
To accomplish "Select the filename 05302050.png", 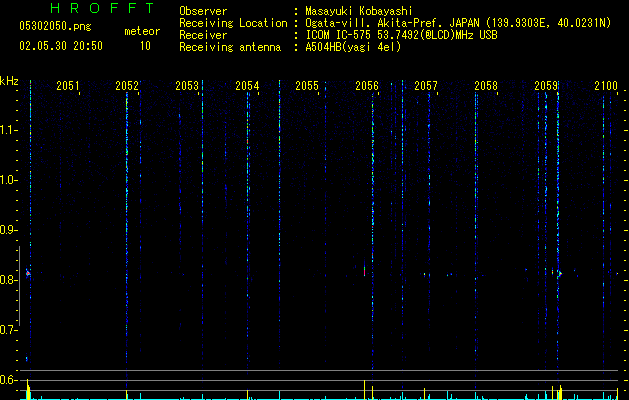I will 55,27.
